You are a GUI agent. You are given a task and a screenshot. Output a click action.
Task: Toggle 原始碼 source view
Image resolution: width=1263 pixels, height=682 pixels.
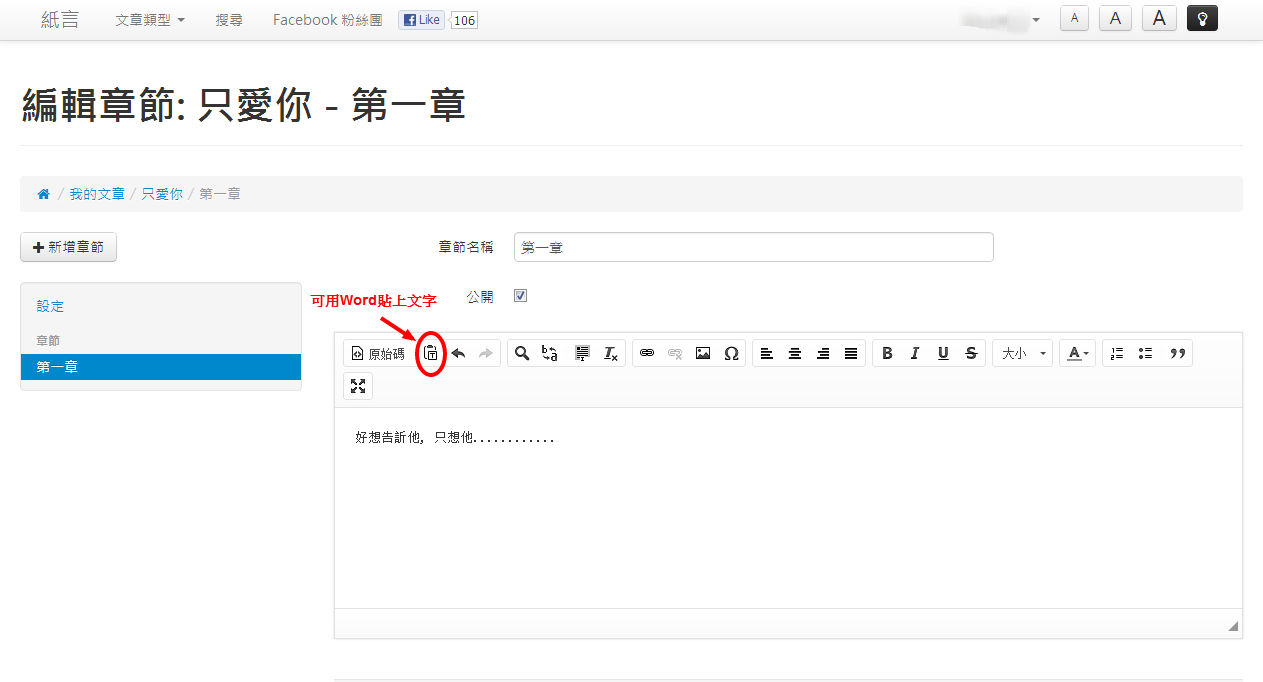coord(377,353)
